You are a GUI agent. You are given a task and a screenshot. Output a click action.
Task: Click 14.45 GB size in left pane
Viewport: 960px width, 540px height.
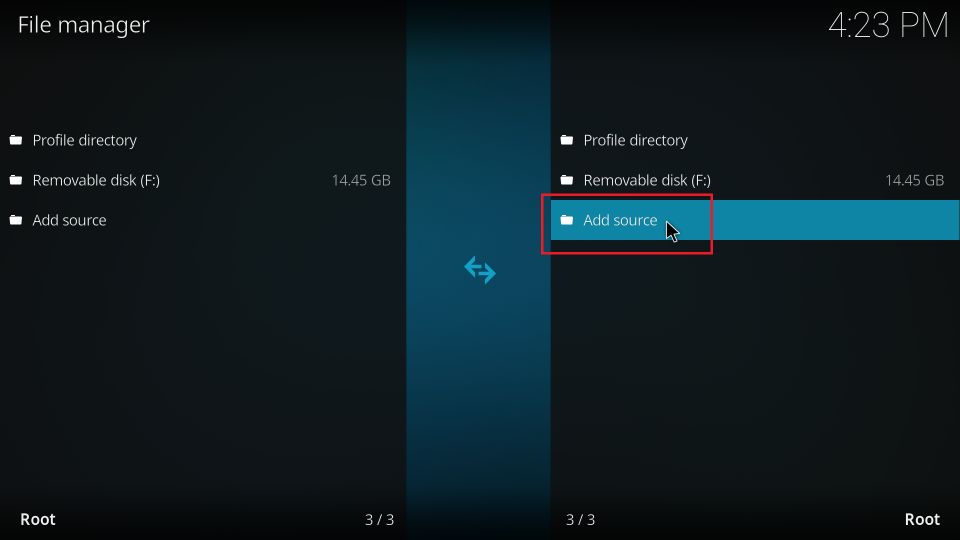pyautogui.click(x=361, y=180)
